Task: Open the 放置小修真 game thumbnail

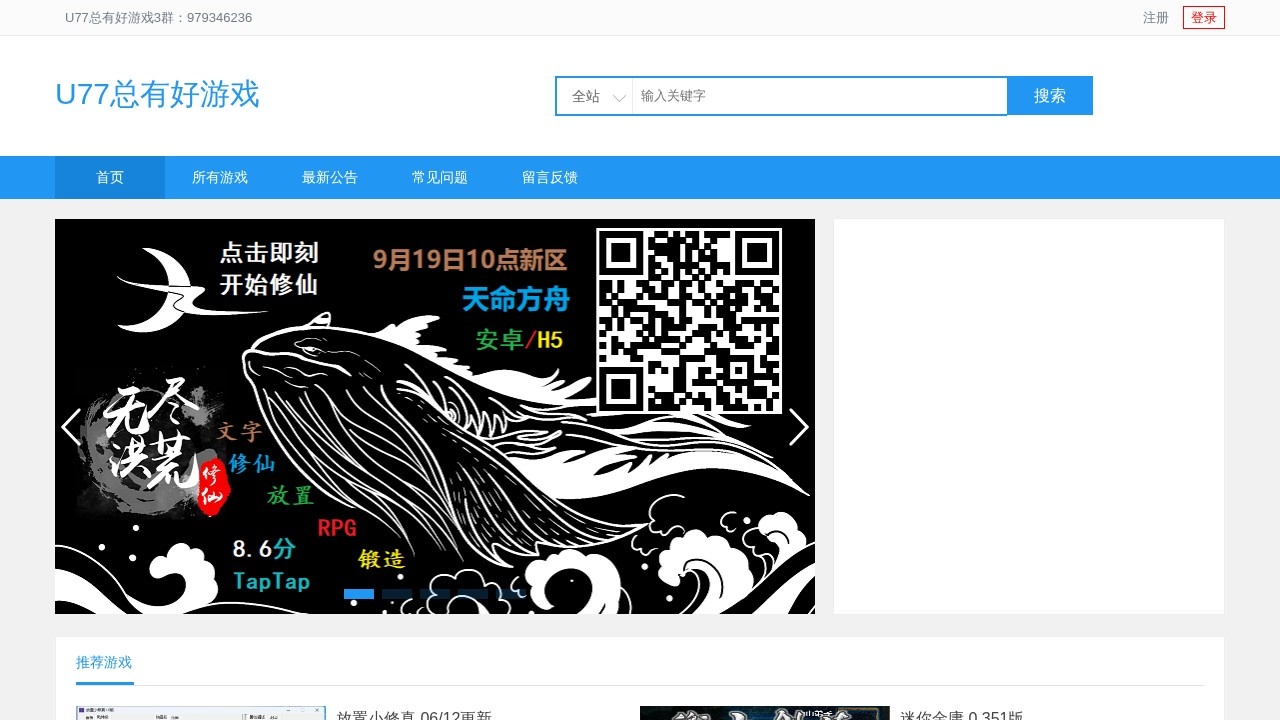Action: click(200, 712)
